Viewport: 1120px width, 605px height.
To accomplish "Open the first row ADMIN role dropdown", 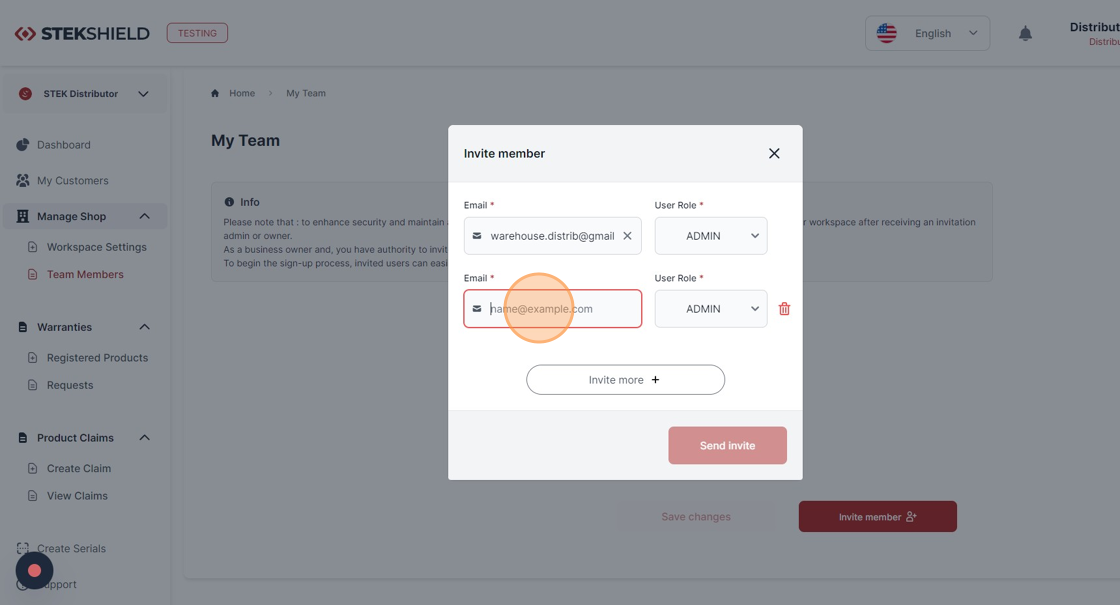I will click(711, 236).
